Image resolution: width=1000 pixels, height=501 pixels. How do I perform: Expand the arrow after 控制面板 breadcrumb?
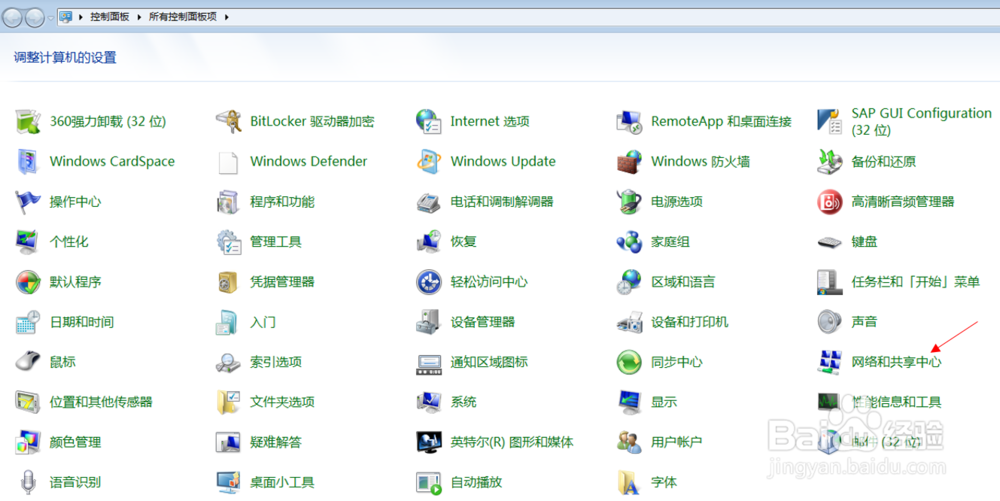point(139,17)
